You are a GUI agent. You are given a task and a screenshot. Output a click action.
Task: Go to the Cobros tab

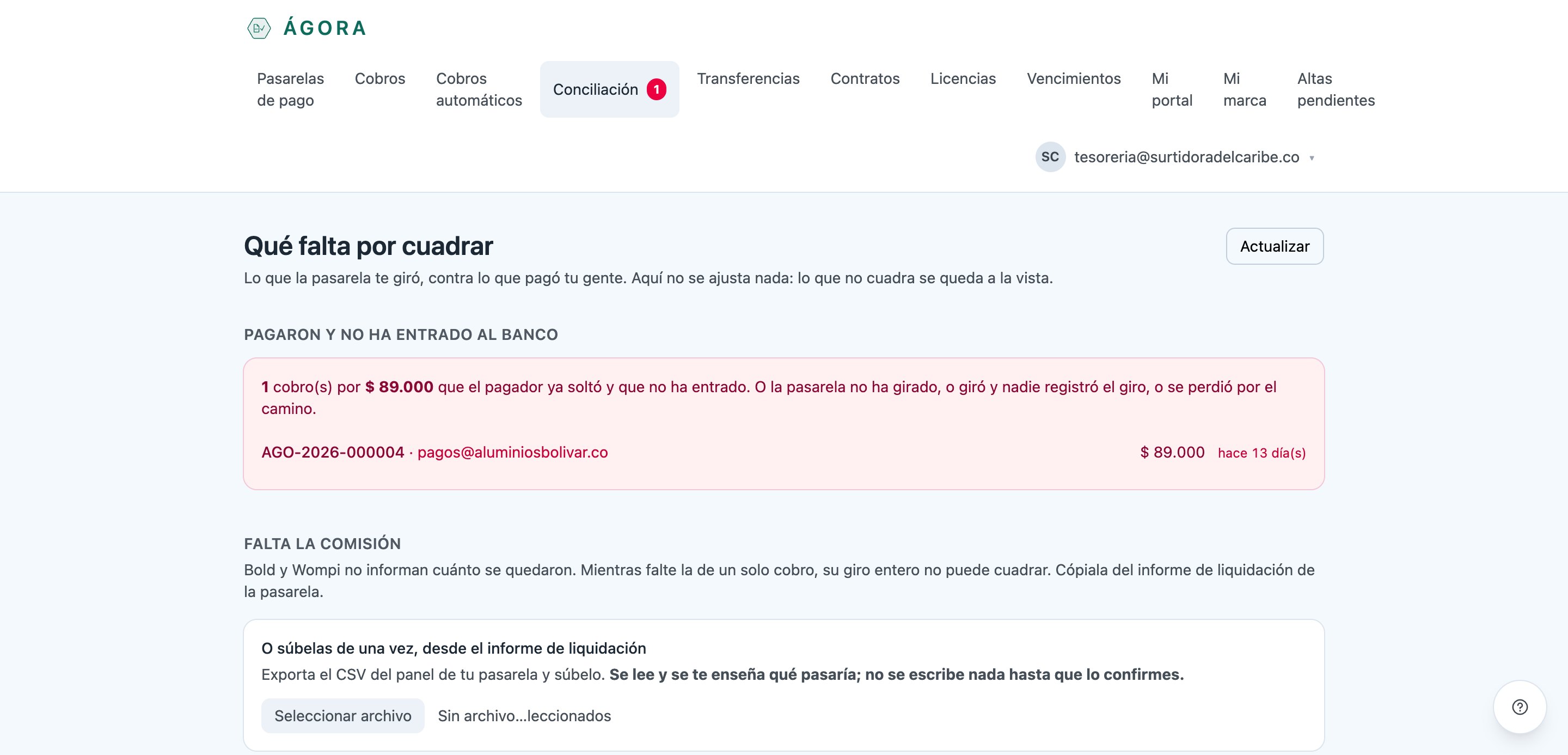tap(380, 78)
